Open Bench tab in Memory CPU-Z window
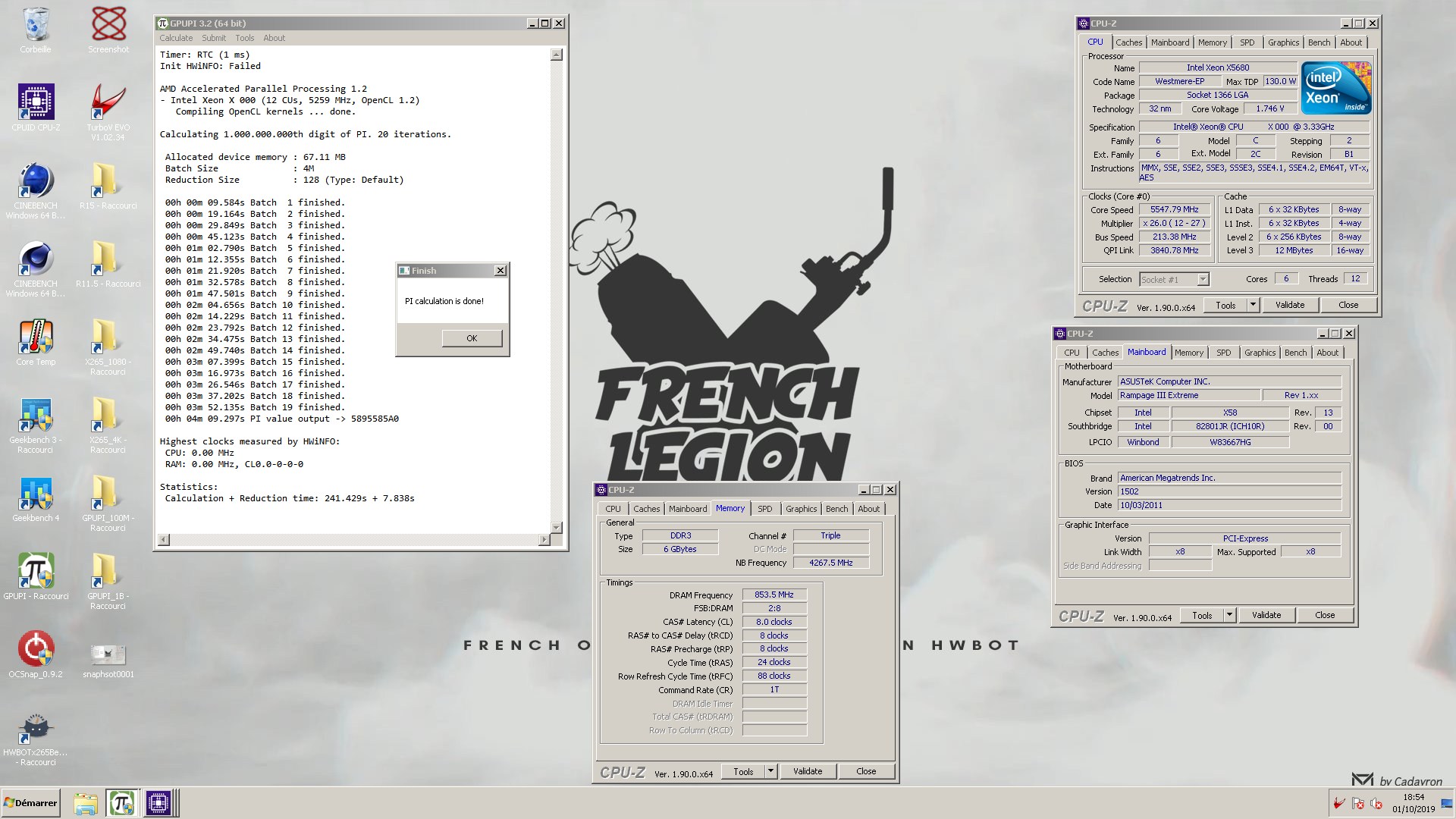The width and height of the screenshot is (1456, 819). tap(836, 509)
